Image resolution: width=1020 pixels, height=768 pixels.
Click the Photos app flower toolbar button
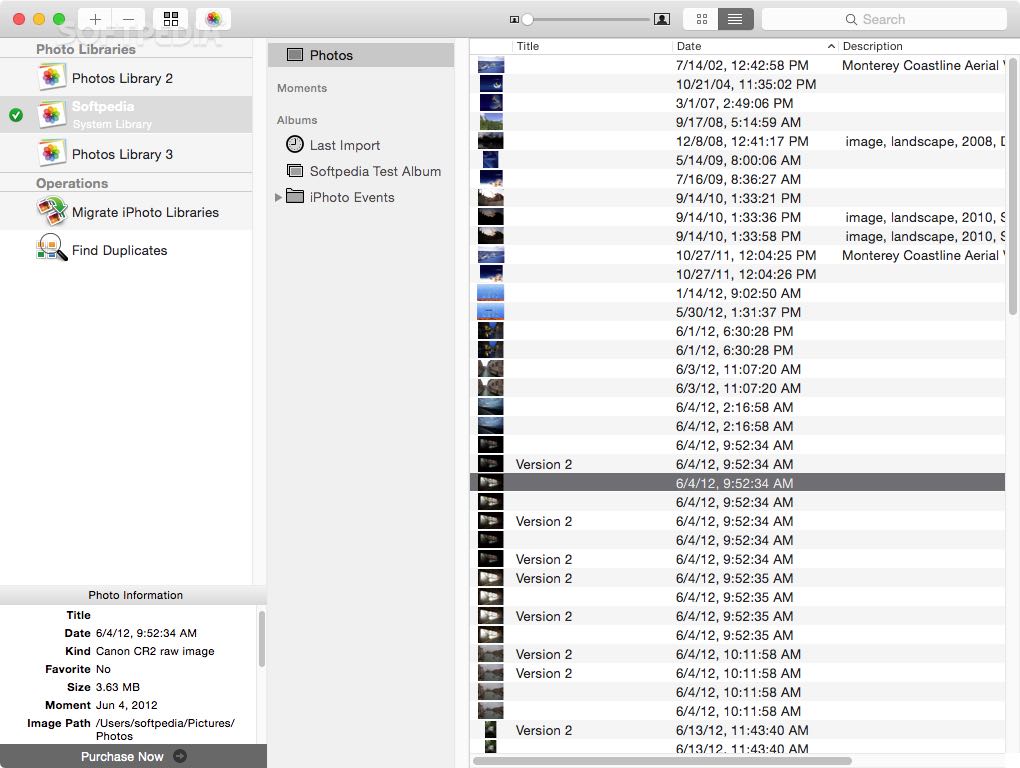coord(213,19)
